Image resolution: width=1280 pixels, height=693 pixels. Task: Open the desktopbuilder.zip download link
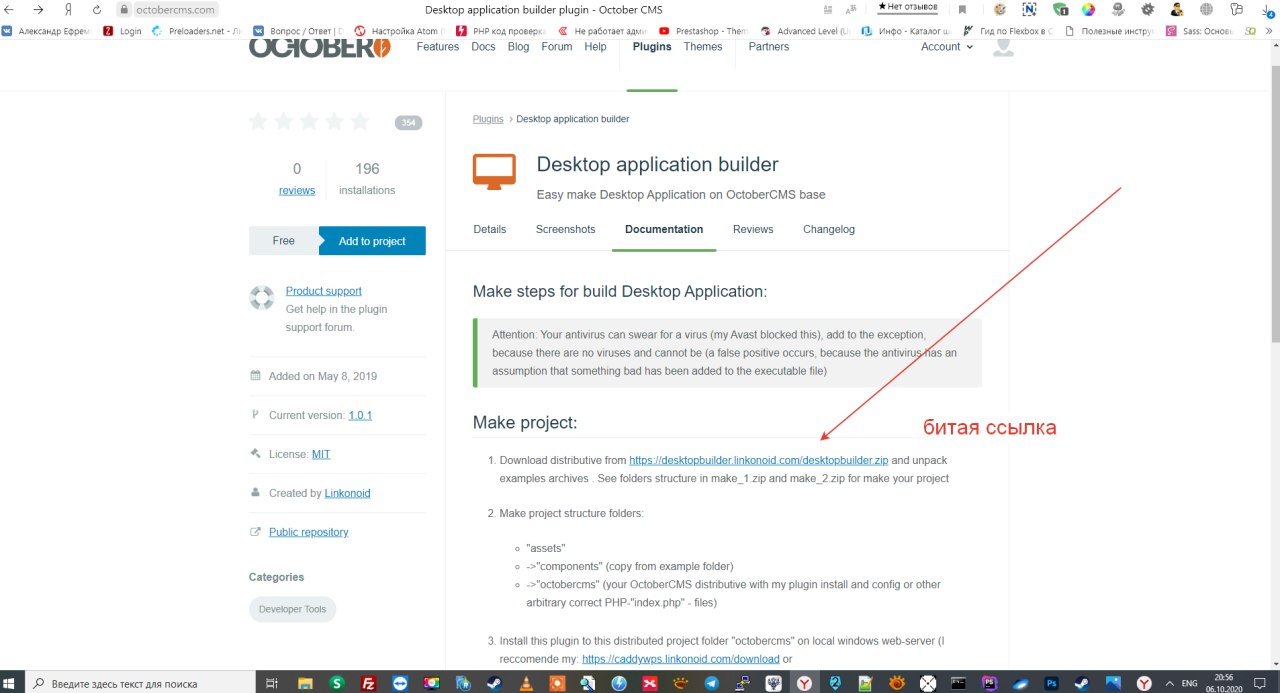pos(759,461)
